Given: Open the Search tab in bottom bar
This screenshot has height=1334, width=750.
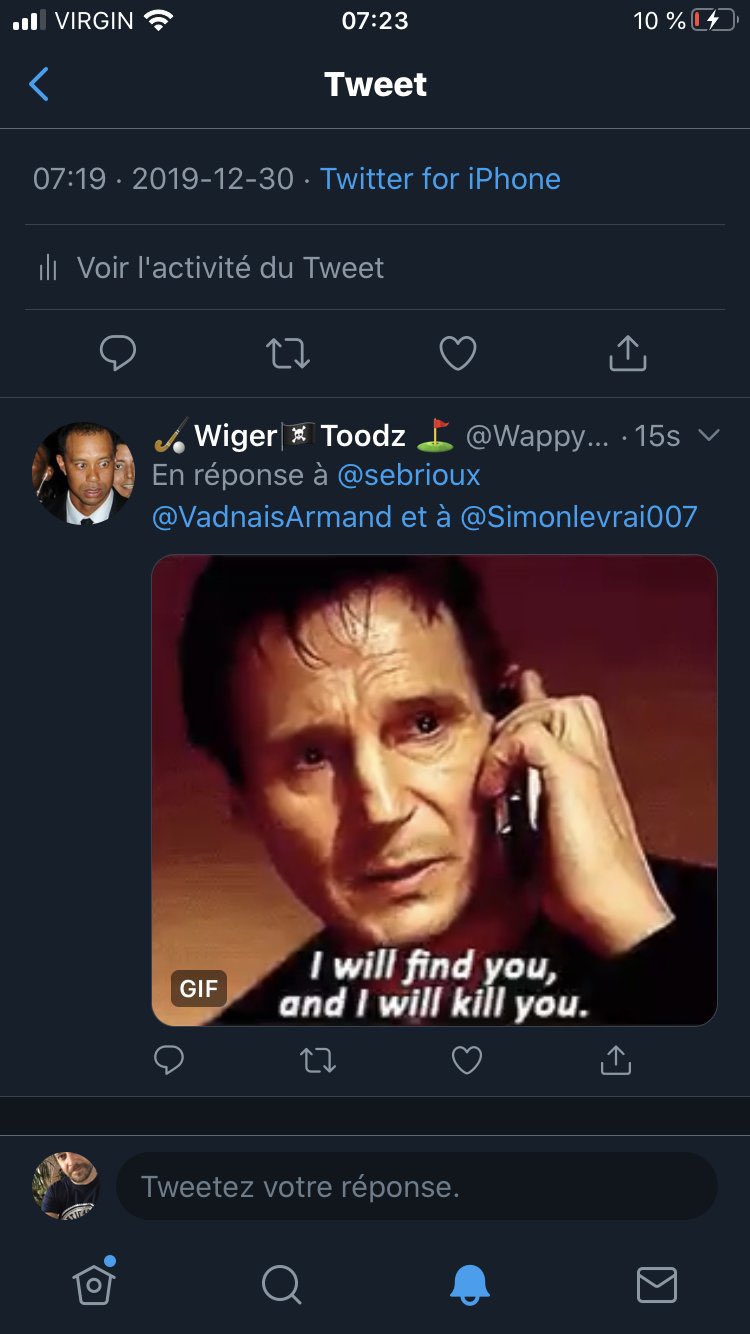Looking at the screenshot, I should [x=281, y=1284].
